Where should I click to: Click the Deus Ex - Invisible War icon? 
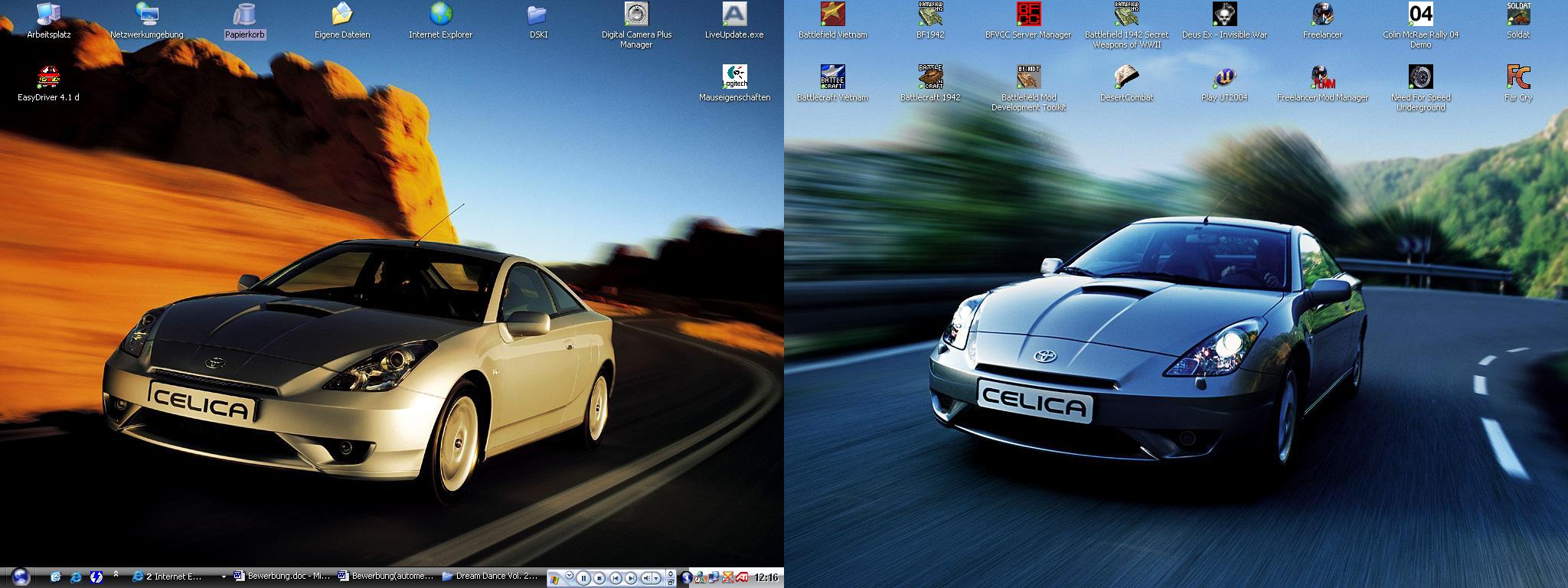pos(1224,15)
